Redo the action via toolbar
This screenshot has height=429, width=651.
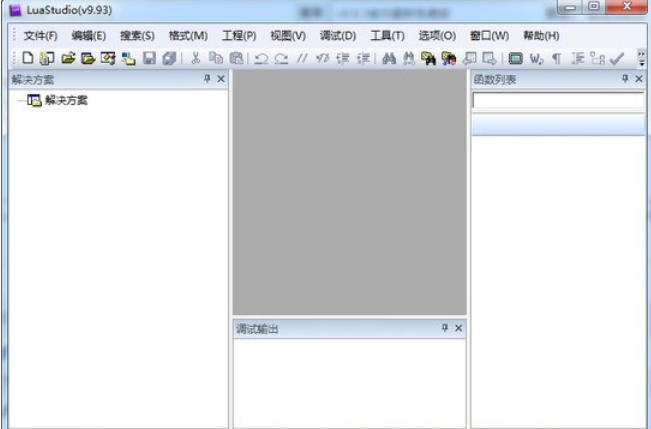click(281, 58)
